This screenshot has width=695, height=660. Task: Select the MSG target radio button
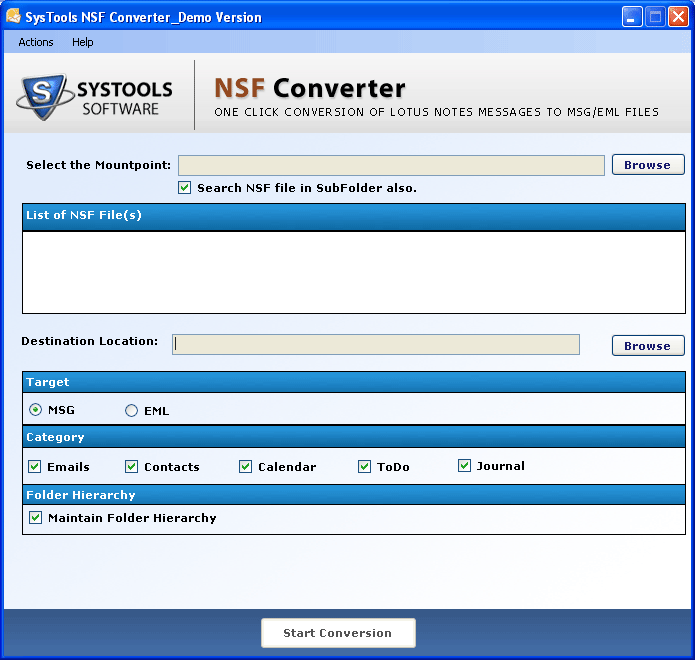click(35, 410)
